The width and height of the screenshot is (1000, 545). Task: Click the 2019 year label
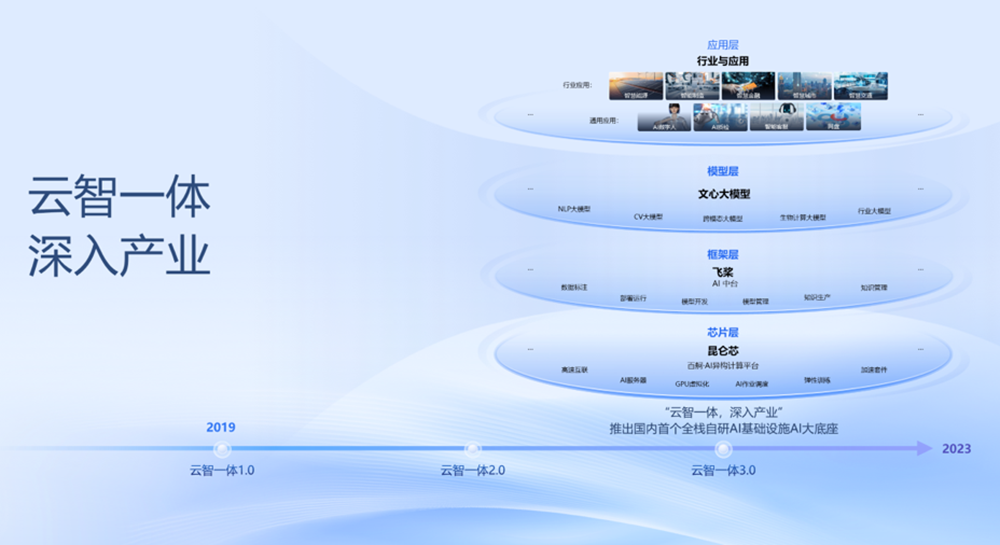pos(221,427)
